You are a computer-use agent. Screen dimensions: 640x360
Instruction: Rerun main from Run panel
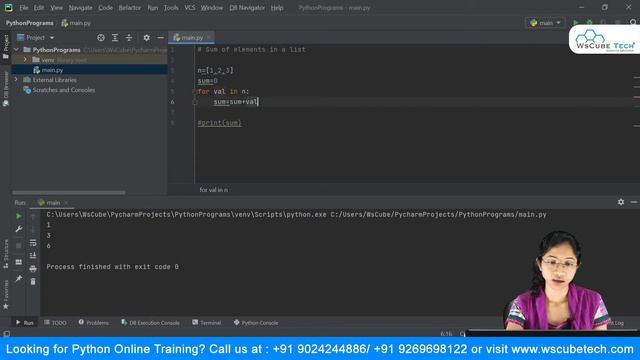[x=19, y=216]
